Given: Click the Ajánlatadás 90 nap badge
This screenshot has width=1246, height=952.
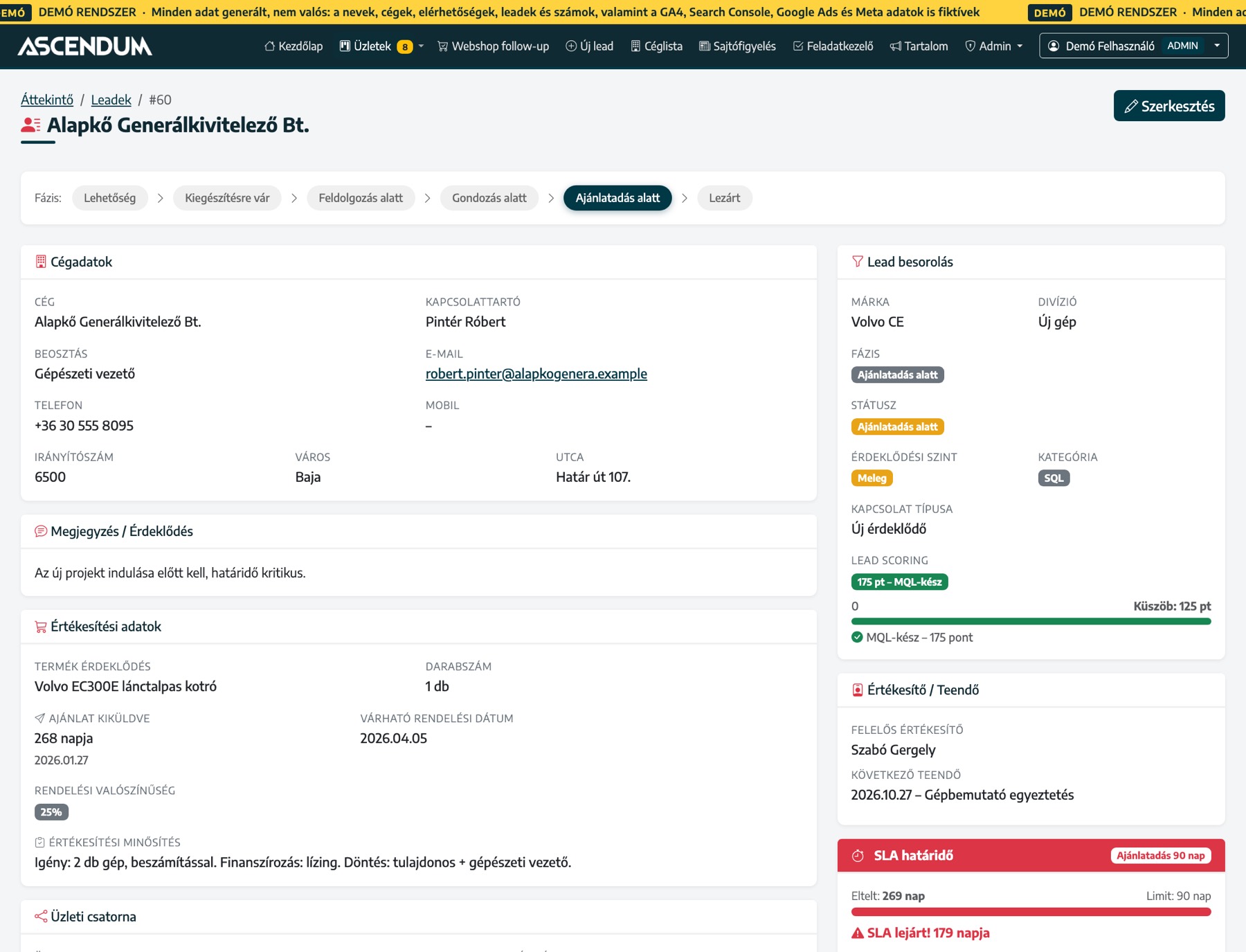Looking at the screenshot, I should (x=1161, y=856).
